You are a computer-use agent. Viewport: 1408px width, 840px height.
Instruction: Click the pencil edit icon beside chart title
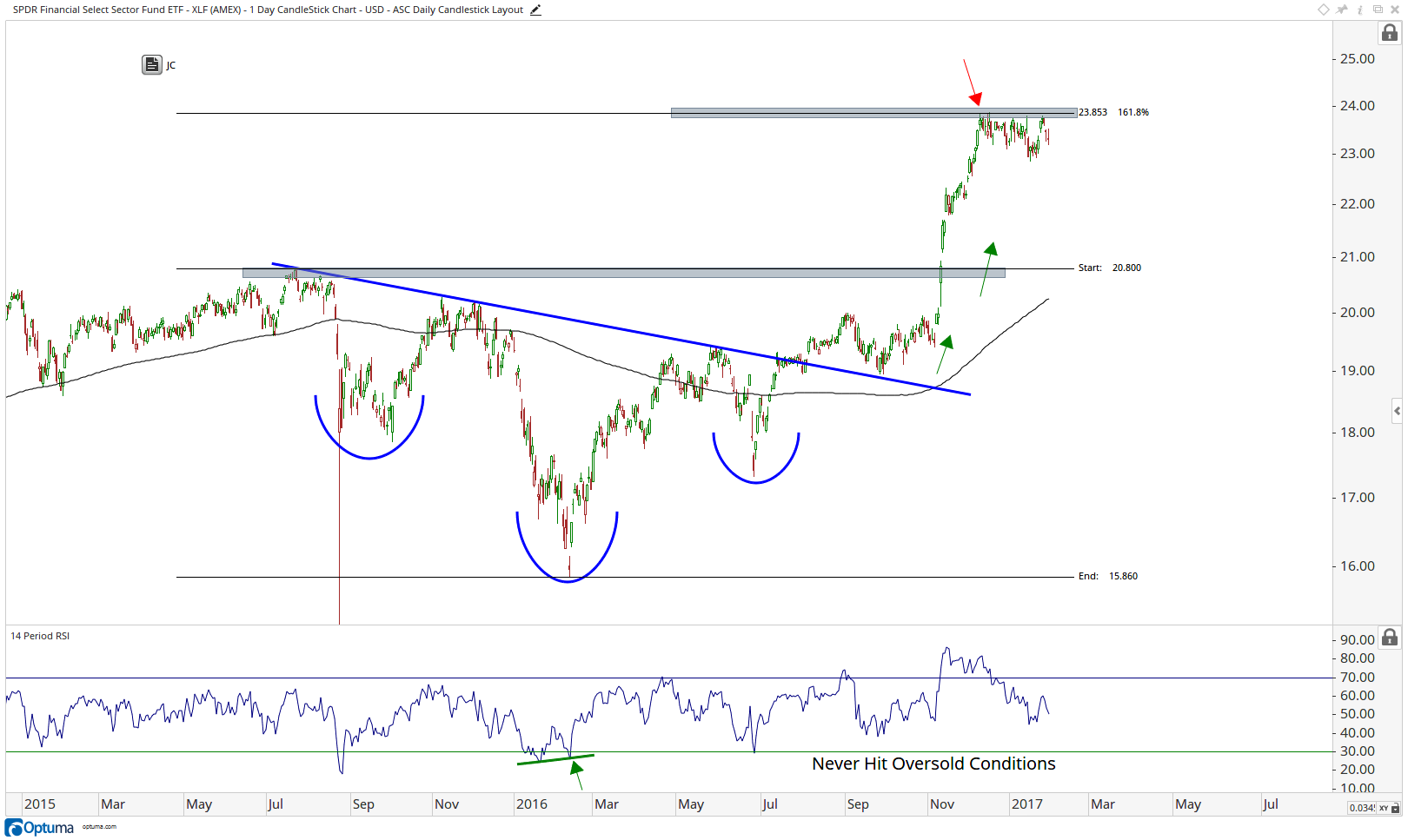pos(535,10)
